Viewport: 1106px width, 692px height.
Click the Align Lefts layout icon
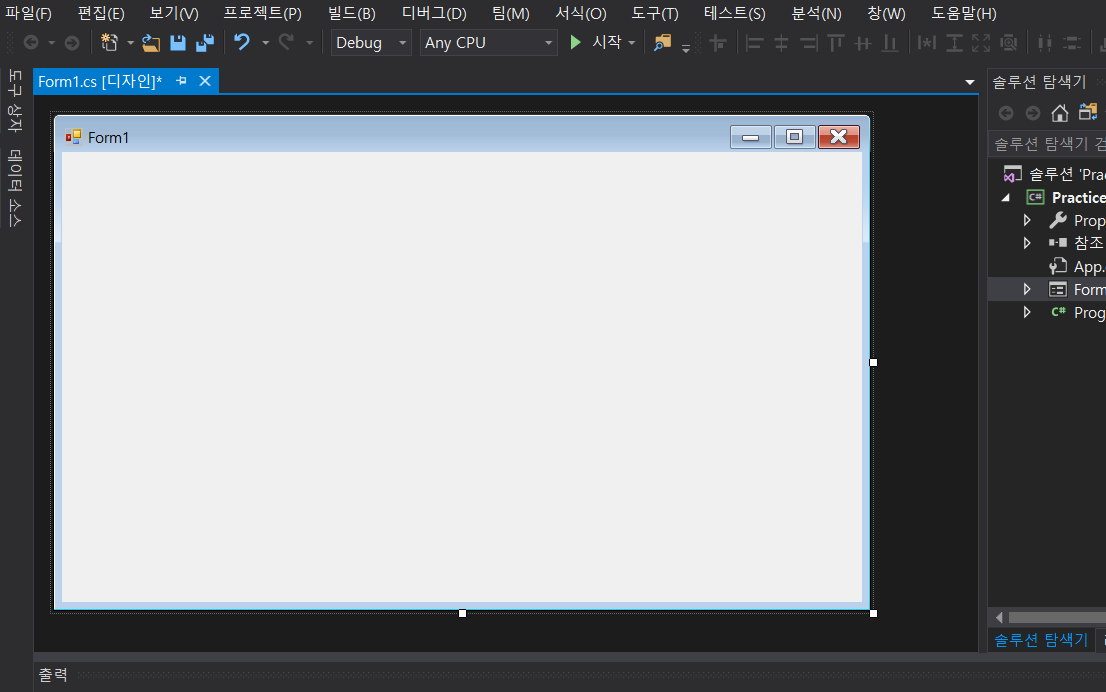755,43
